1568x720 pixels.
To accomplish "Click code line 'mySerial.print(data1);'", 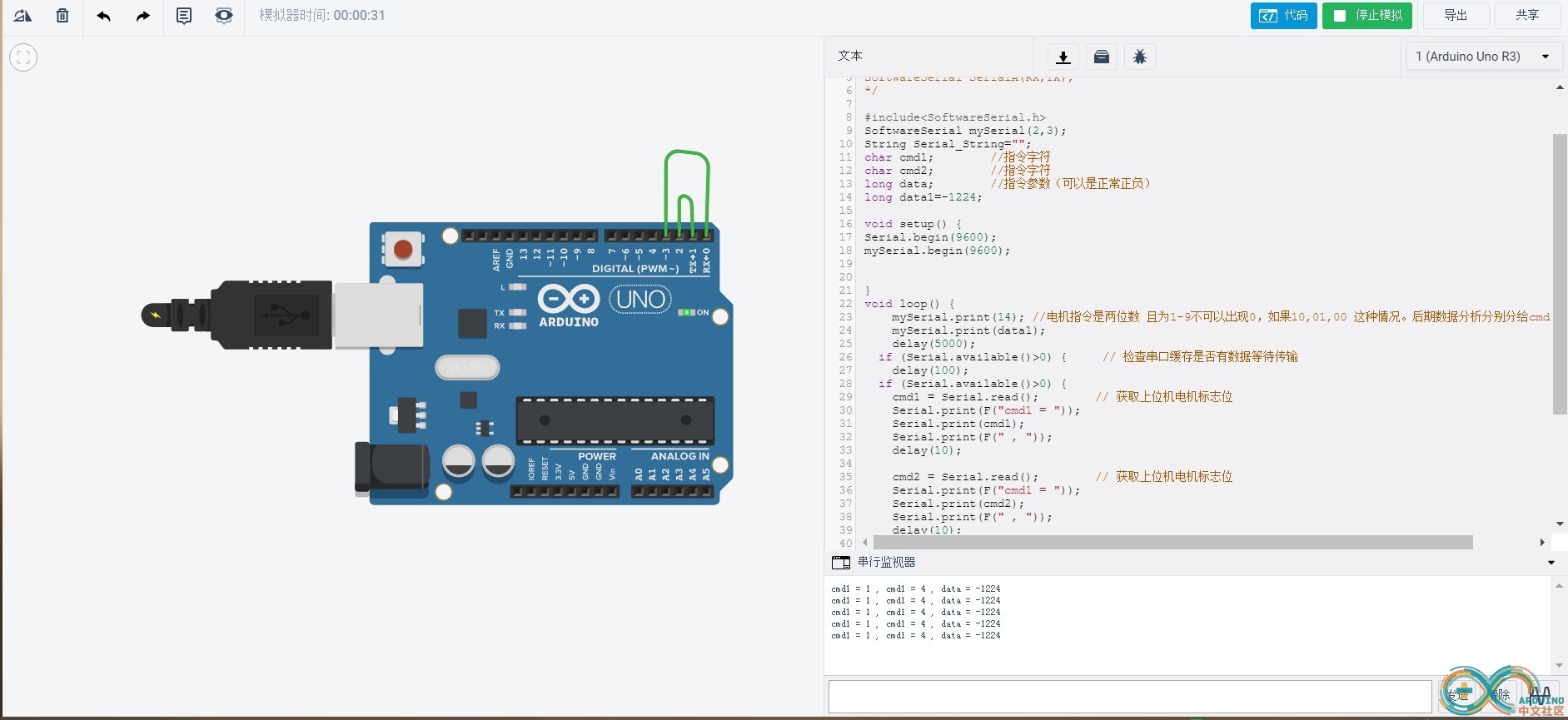I will coord(968,330).
